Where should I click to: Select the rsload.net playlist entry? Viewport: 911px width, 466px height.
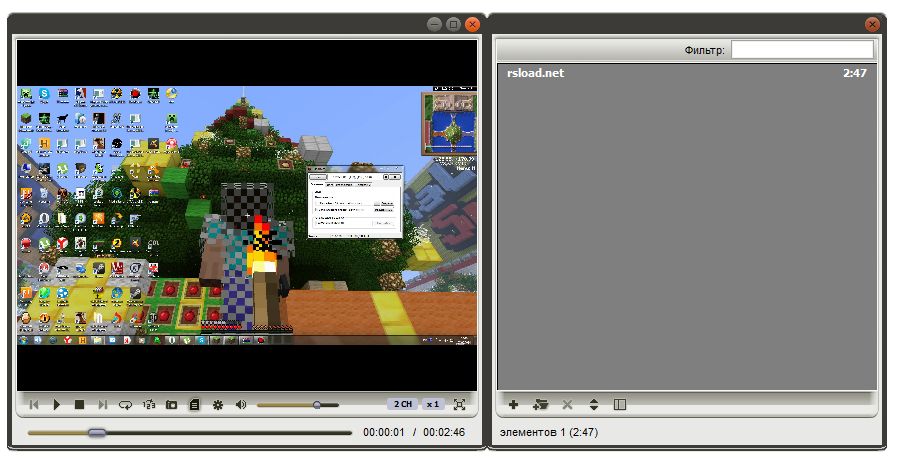tap(687, 73)
